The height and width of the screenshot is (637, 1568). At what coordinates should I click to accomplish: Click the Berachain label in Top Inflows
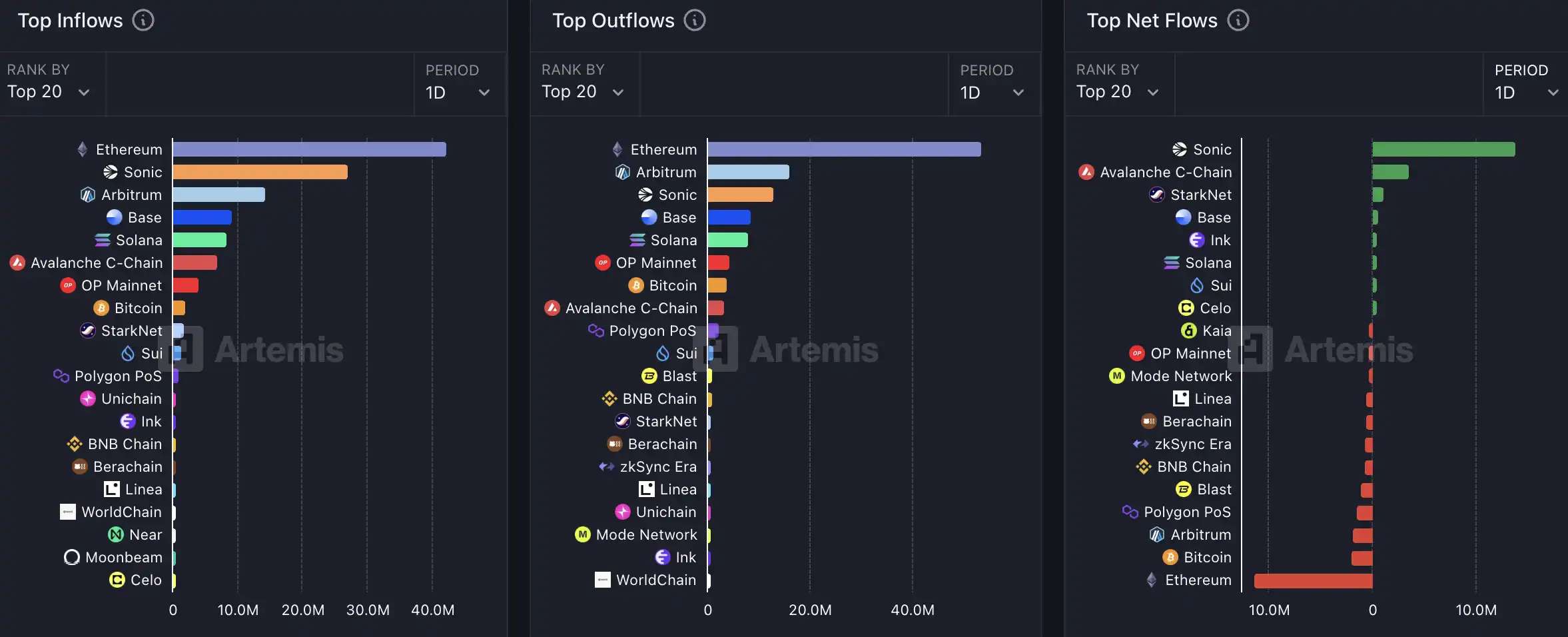(x=128, y=466)
